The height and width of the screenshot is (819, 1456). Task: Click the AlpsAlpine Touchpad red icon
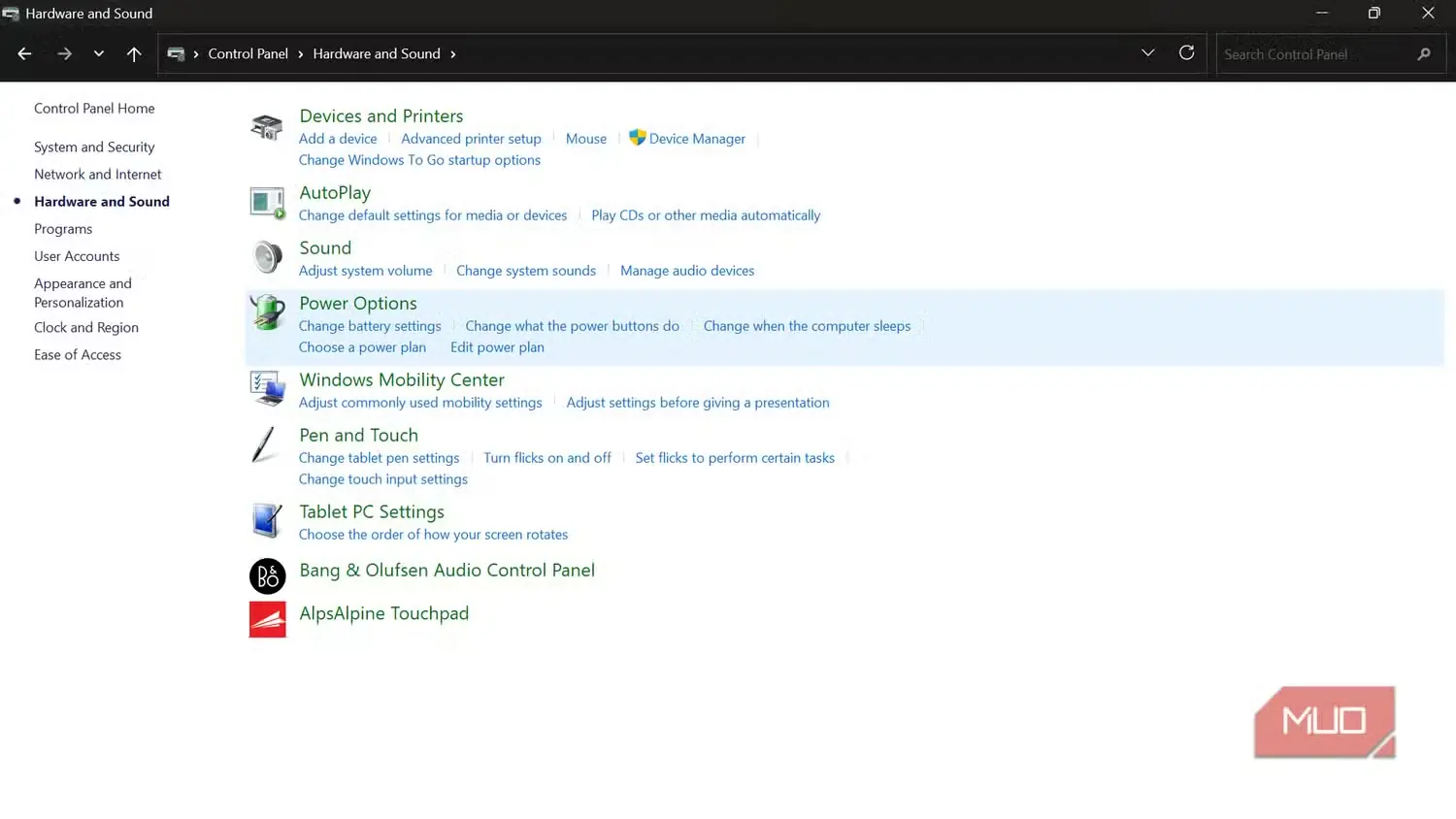[267, 619]
